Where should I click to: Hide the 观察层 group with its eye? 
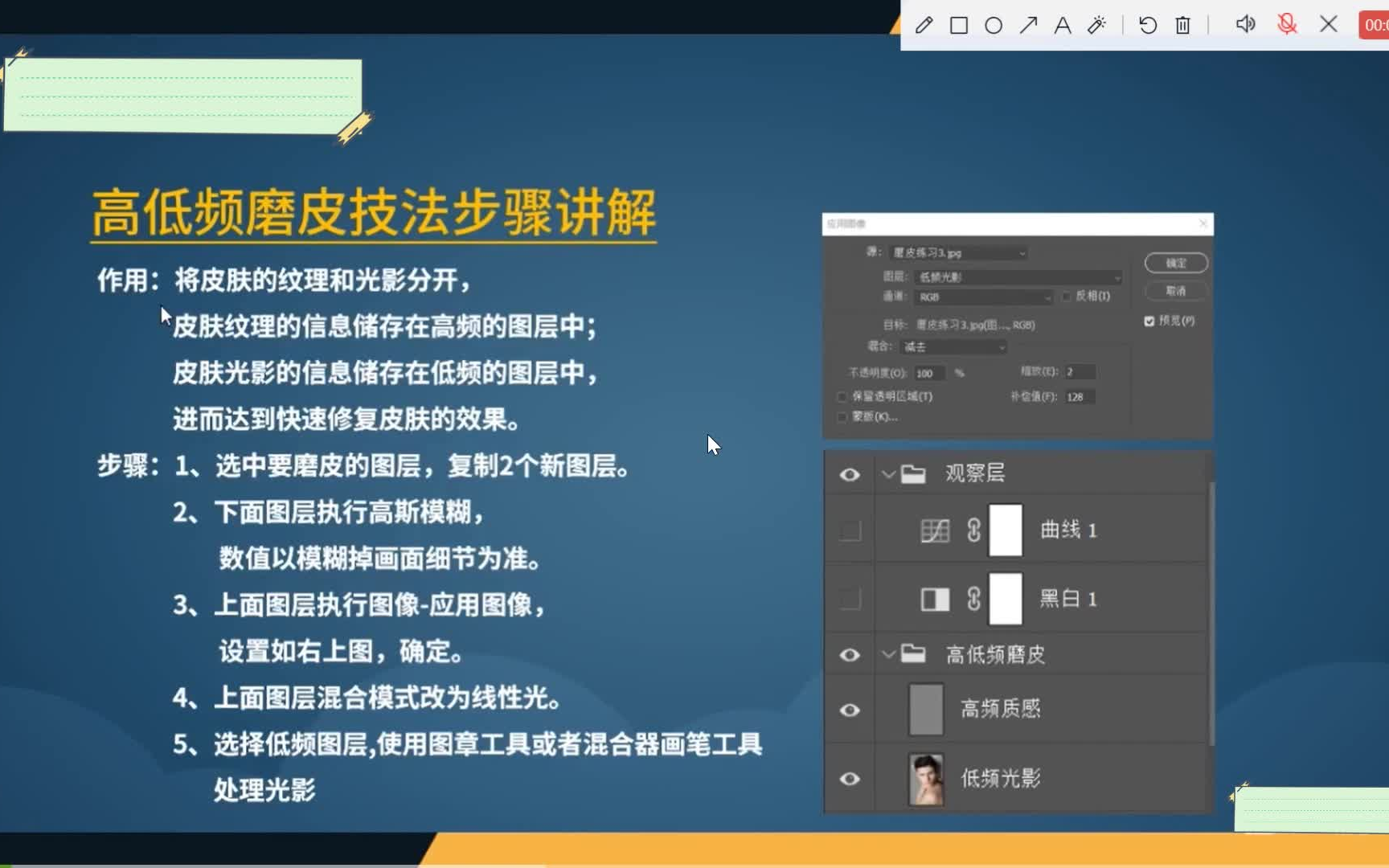click(x=850, y=474)
